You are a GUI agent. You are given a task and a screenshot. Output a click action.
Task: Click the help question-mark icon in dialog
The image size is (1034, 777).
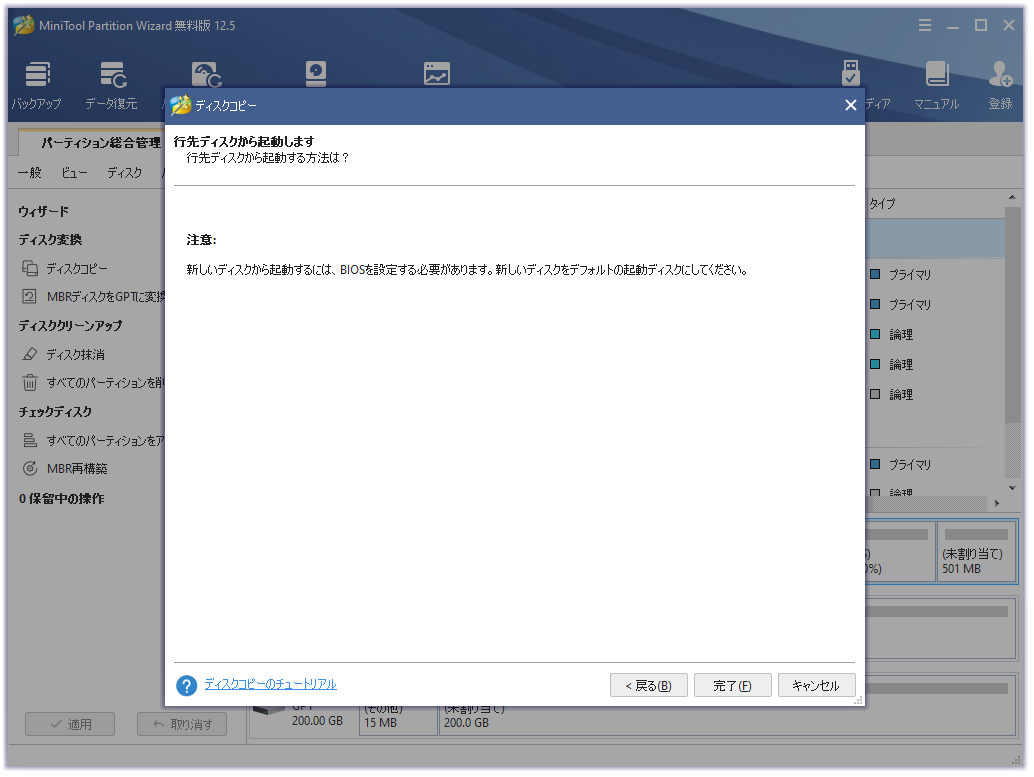[186, 685]
